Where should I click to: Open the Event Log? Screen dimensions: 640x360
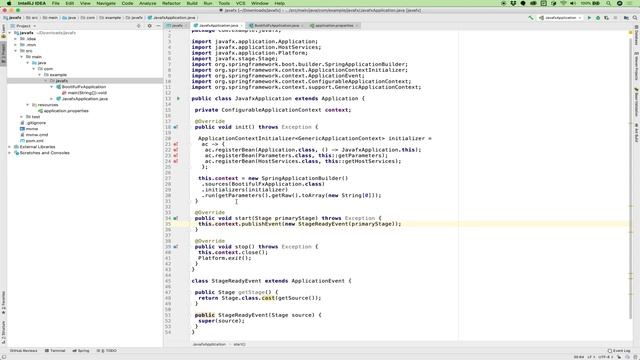coord(619,351)
